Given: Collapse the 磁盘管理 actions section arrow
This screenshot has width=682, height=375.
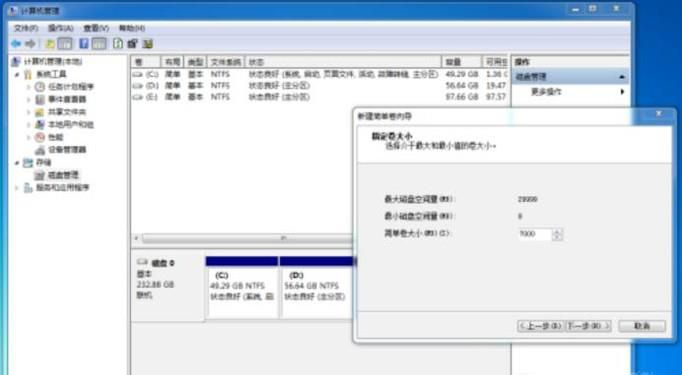Looking at the screenshot, I should pyautogui.click(x=622, y=77).
